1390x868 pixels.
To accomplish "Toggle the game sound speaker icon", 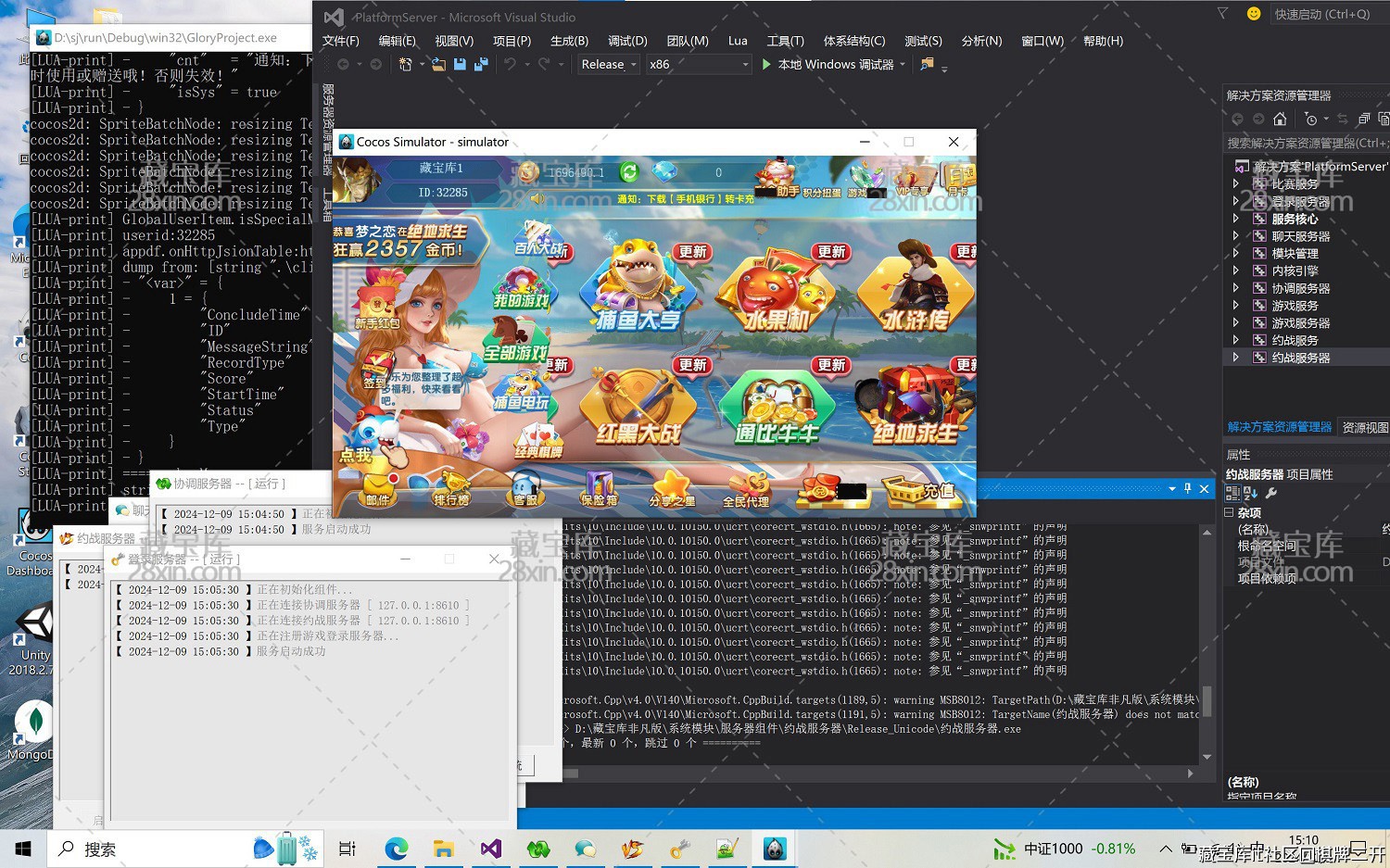I will coord(536,198).
